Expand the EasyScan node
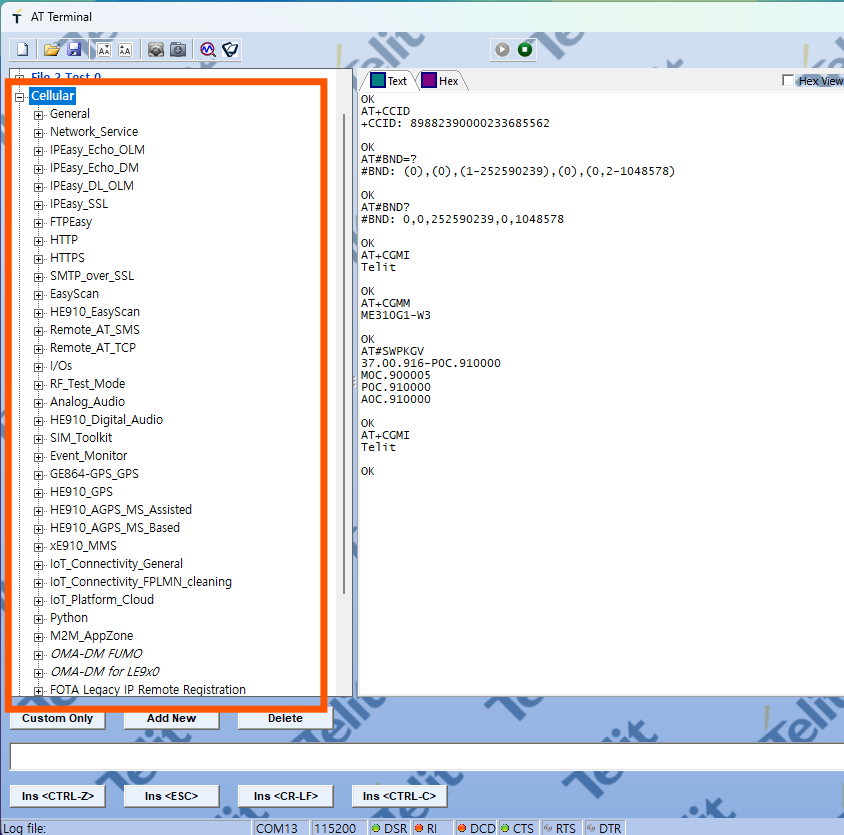The width and height of the screenshot is (844, 835). 38,294
